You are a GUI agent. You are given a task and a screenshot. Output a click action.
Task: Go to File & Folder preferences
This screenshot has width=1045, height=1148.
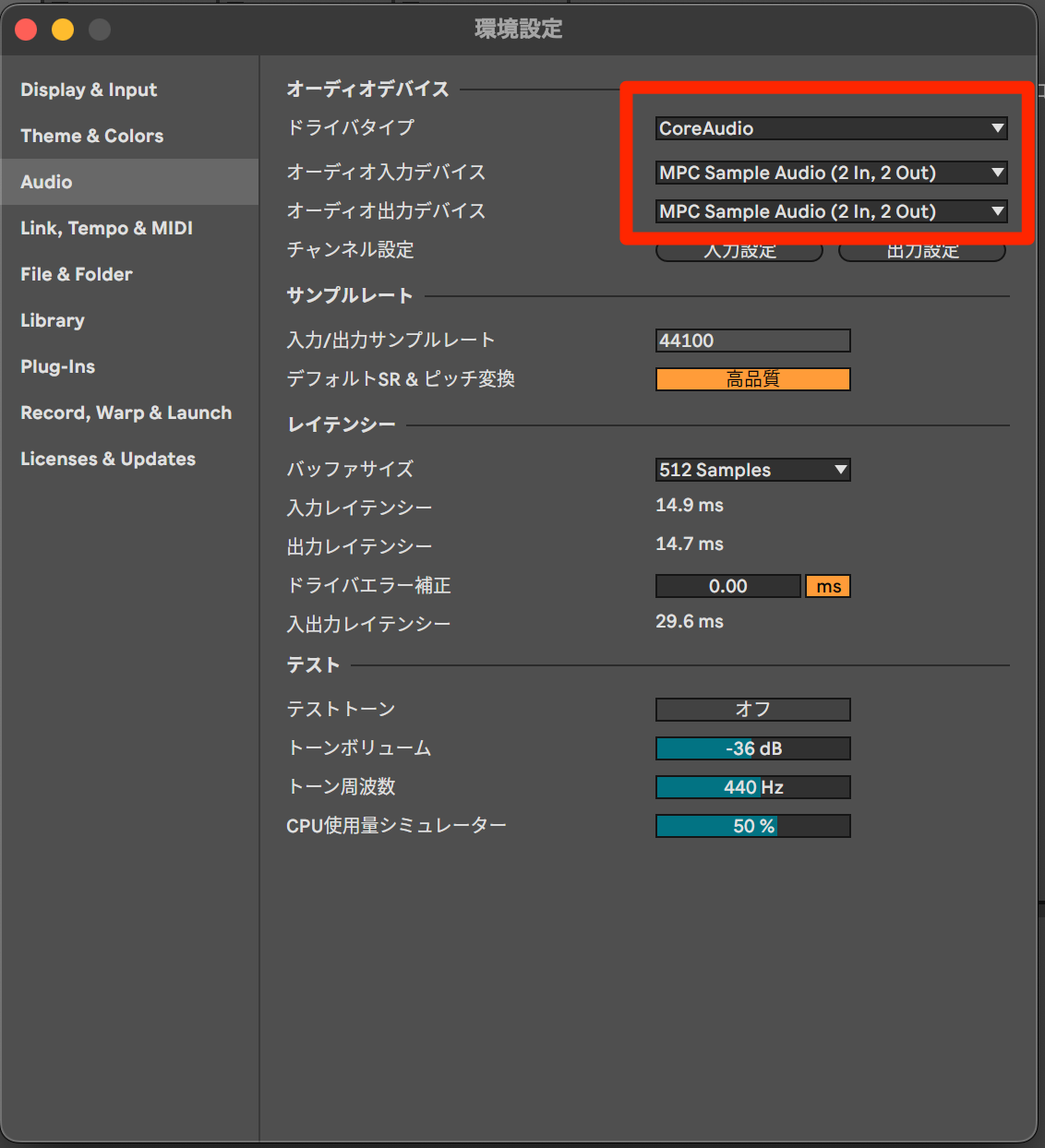(x=77, y=274)
